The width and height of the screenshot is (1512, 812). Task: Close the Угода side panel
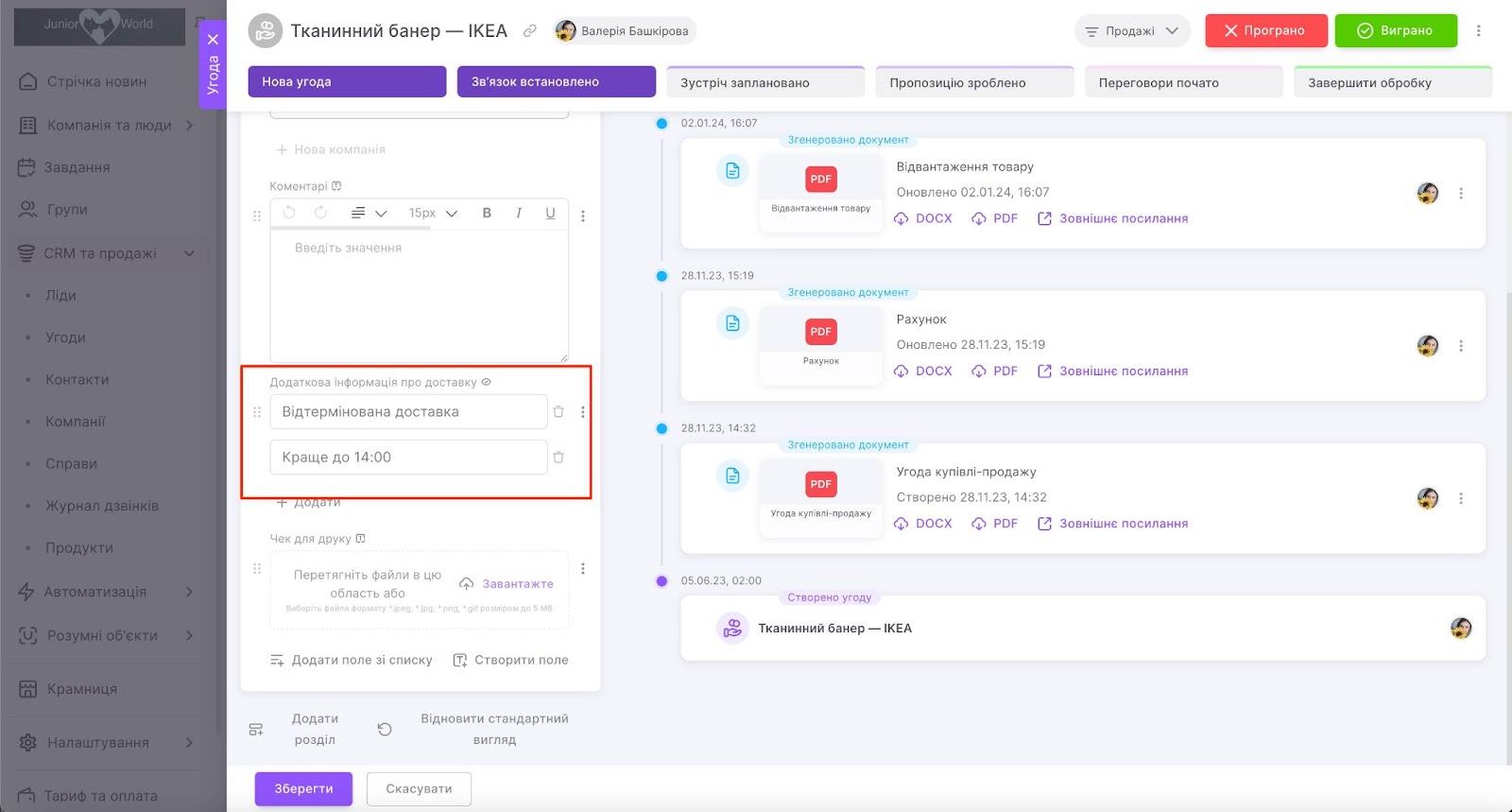pos(213,40)
